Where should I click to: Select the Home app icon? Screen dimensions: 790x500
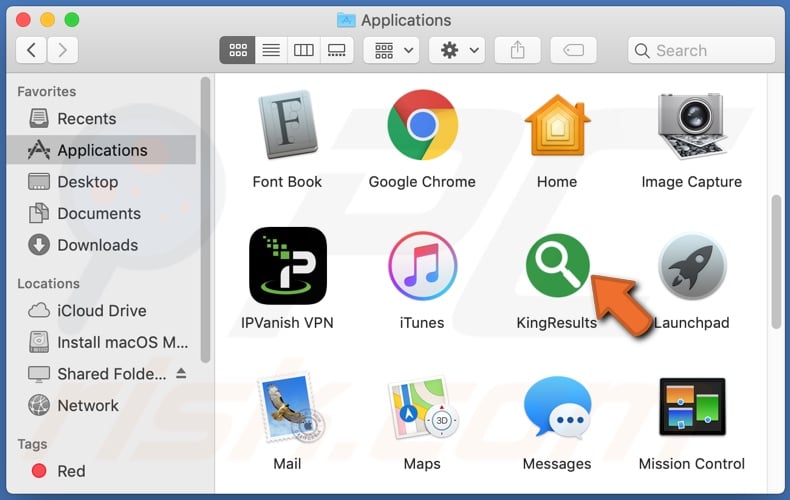click(557, 125)
